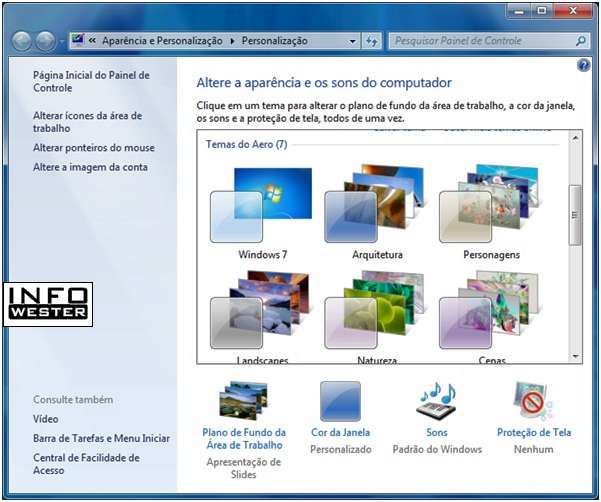The height and width of the screenshot is (502, 601).
Task: Open the Proteção de Tela icon
Action: point(533,401)
